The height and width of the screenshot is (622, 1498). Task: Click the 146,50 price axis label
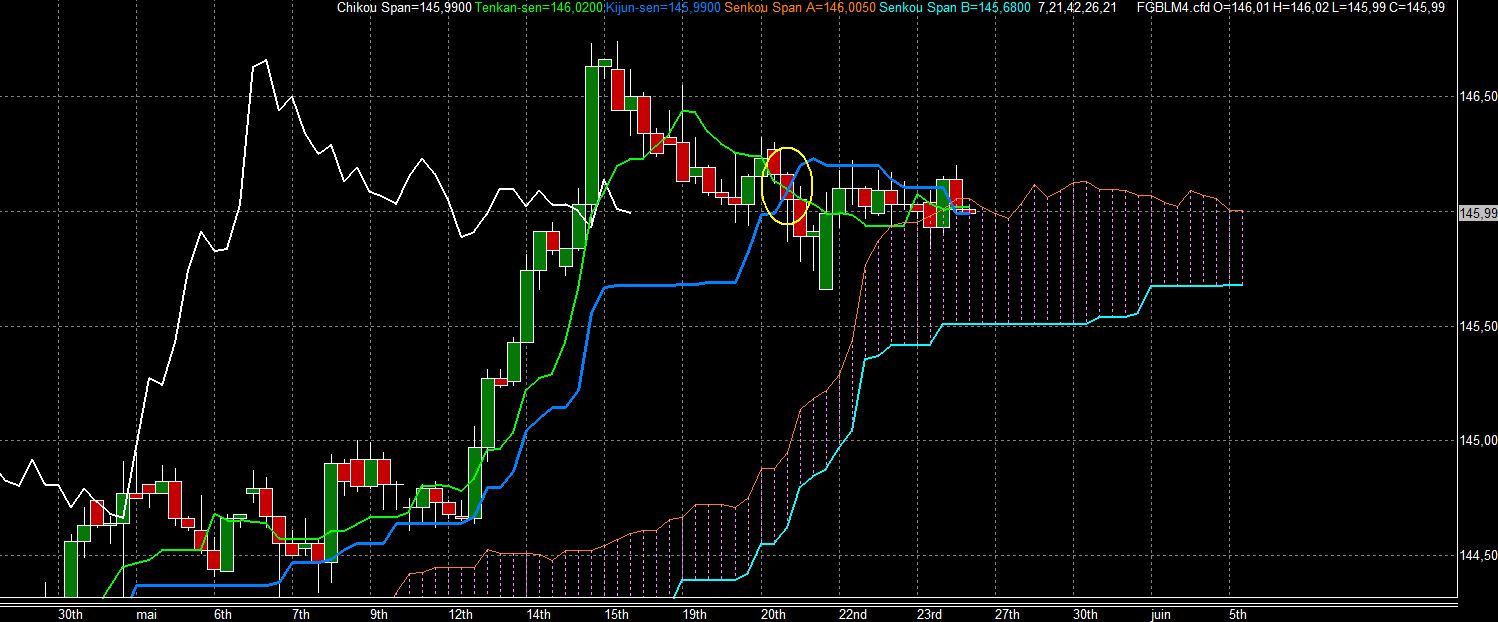[x=1478, y=97]
